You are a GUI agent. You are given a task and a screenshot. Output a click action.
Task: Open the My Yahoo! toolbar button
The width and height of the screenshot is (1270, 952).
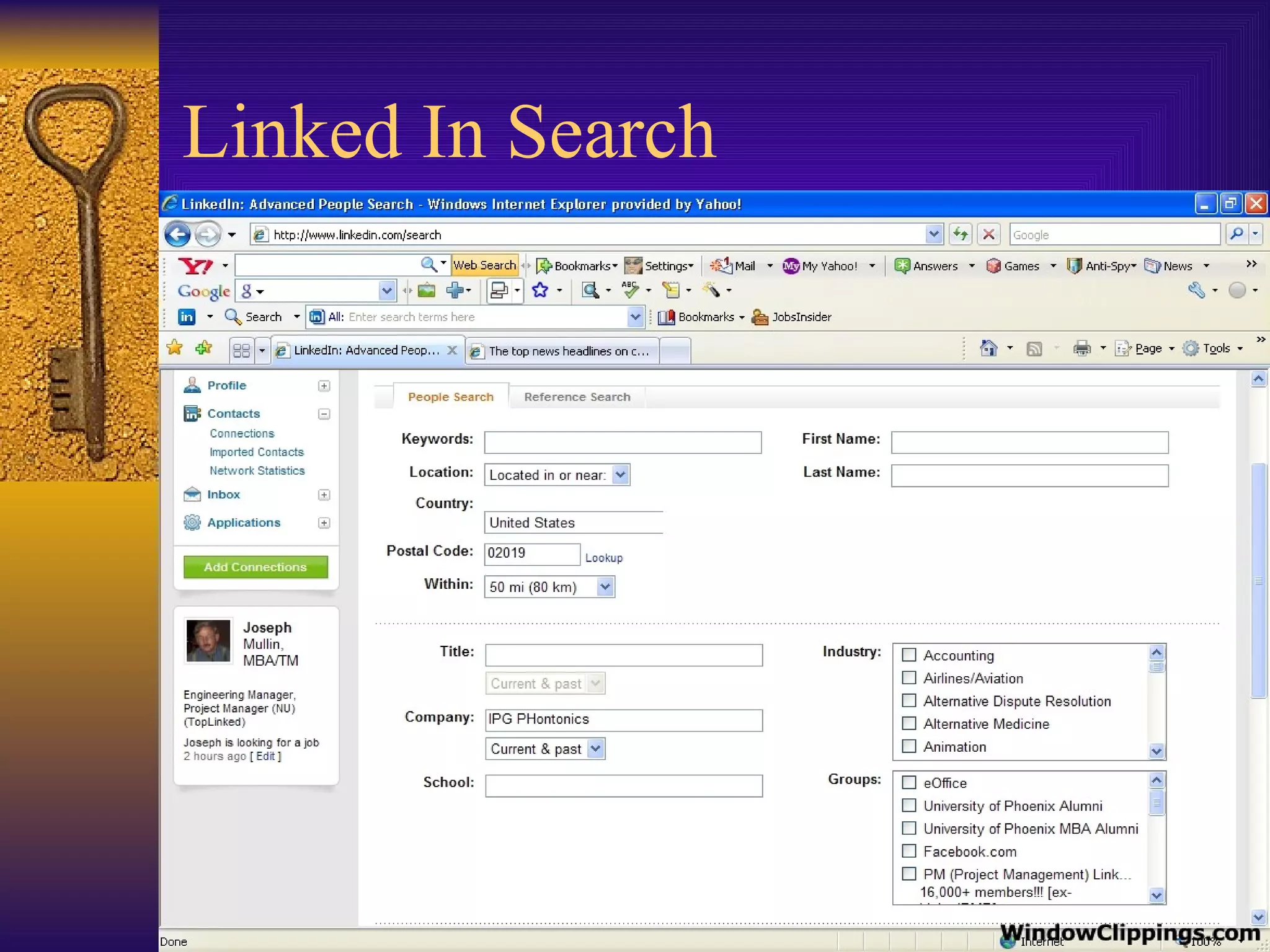click(820, 266)
